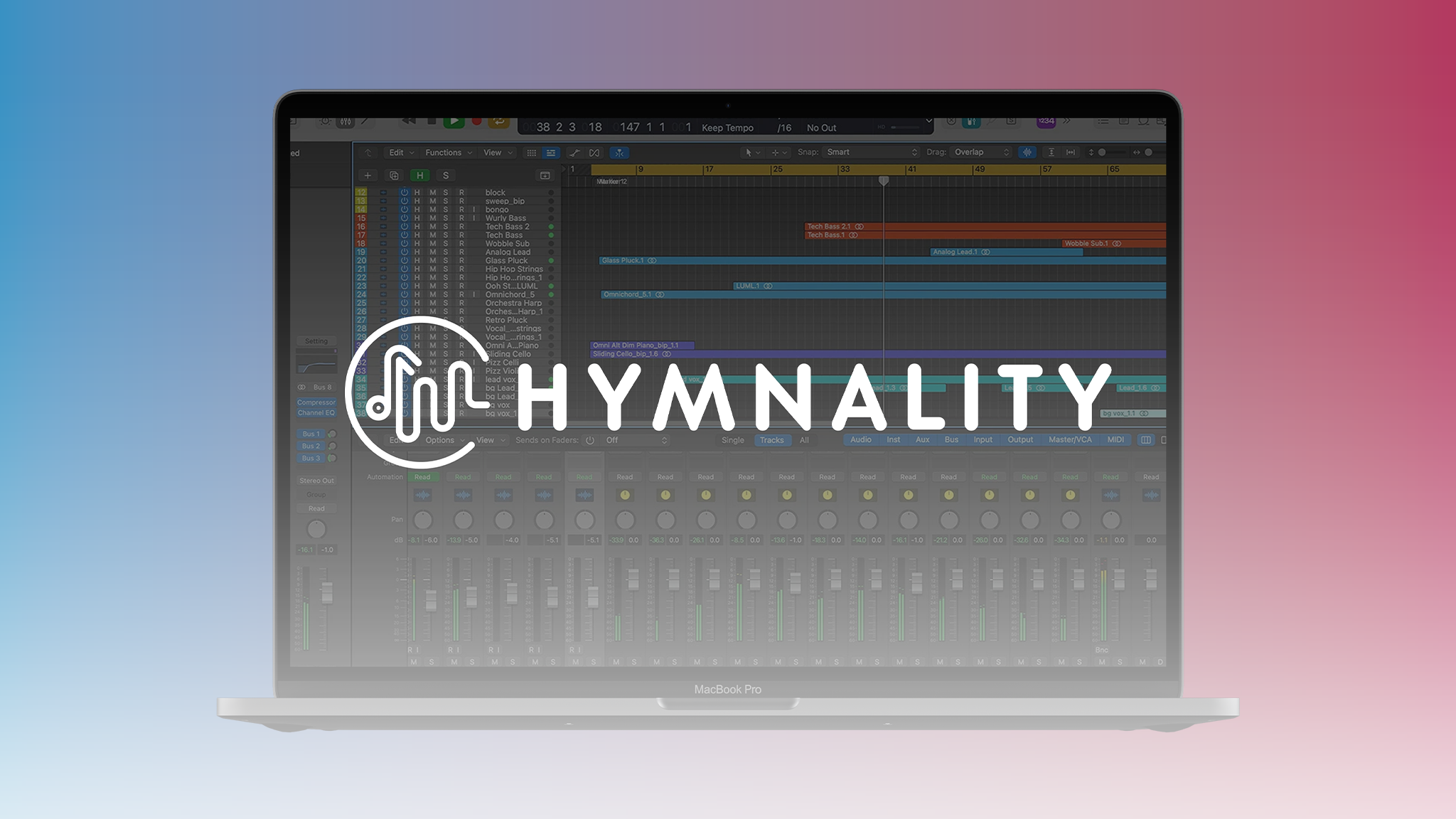Switch channel strip width icon in Mixer

(x=1146, y=440)
